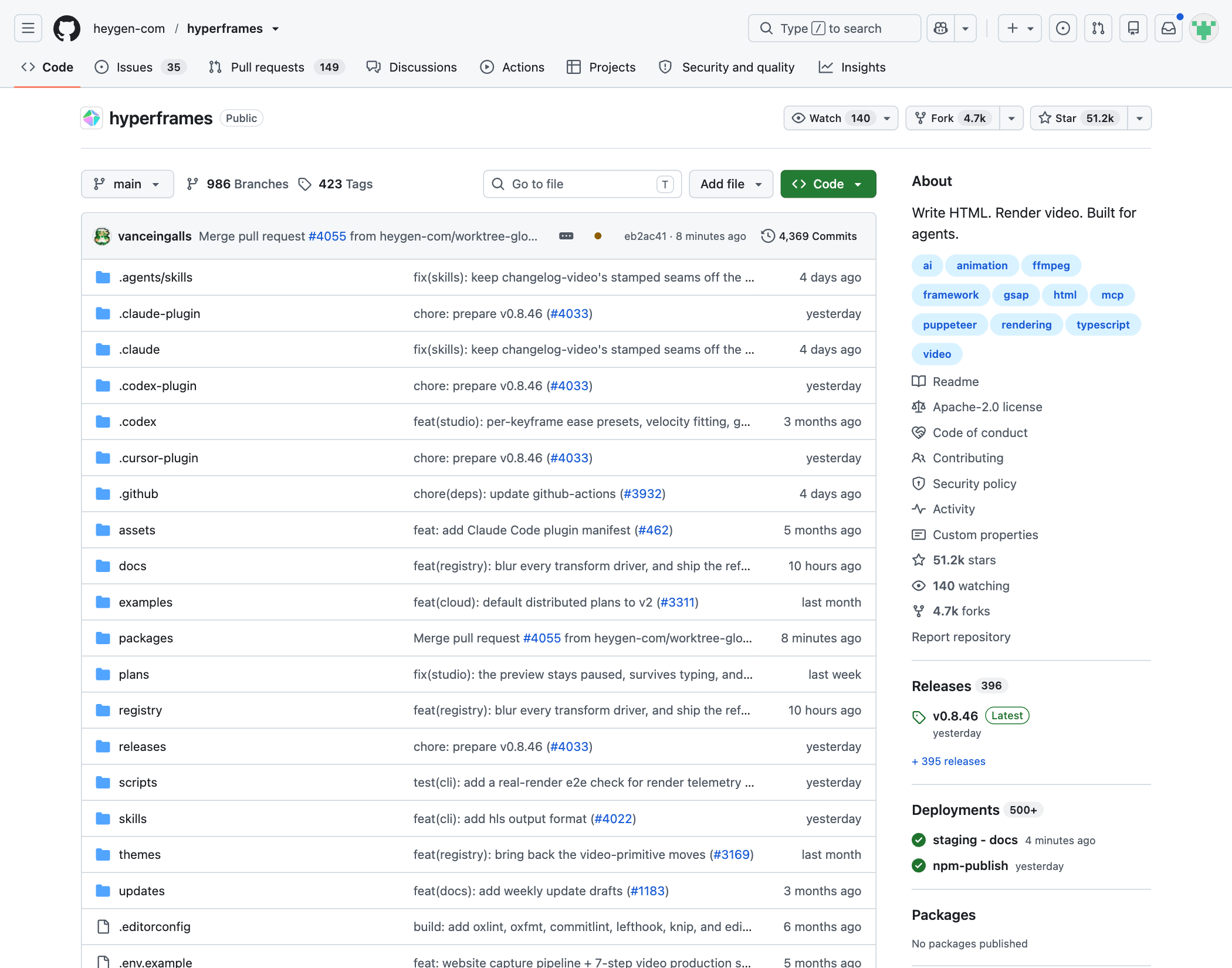Open repositories icon in header
Image resolution: width=1232 pixels, height=968 pixels.
(1133, 28)
